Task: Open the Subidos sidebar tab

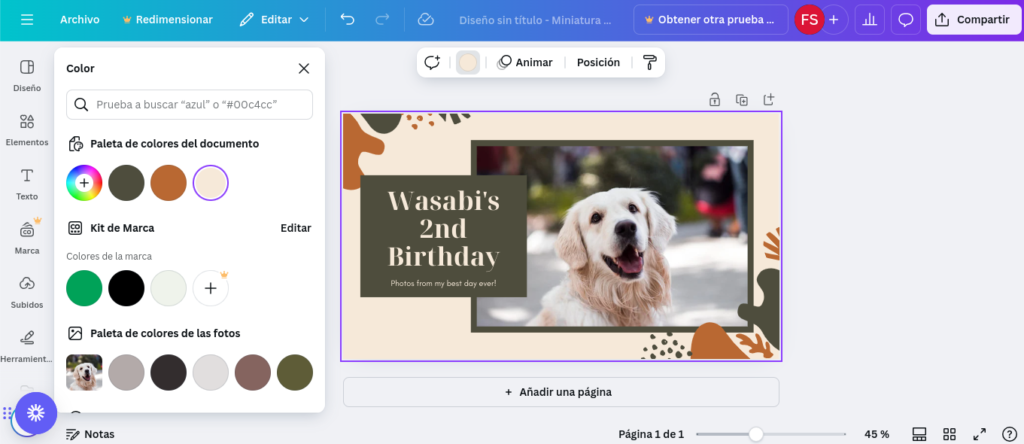Action: coord(27,292)
